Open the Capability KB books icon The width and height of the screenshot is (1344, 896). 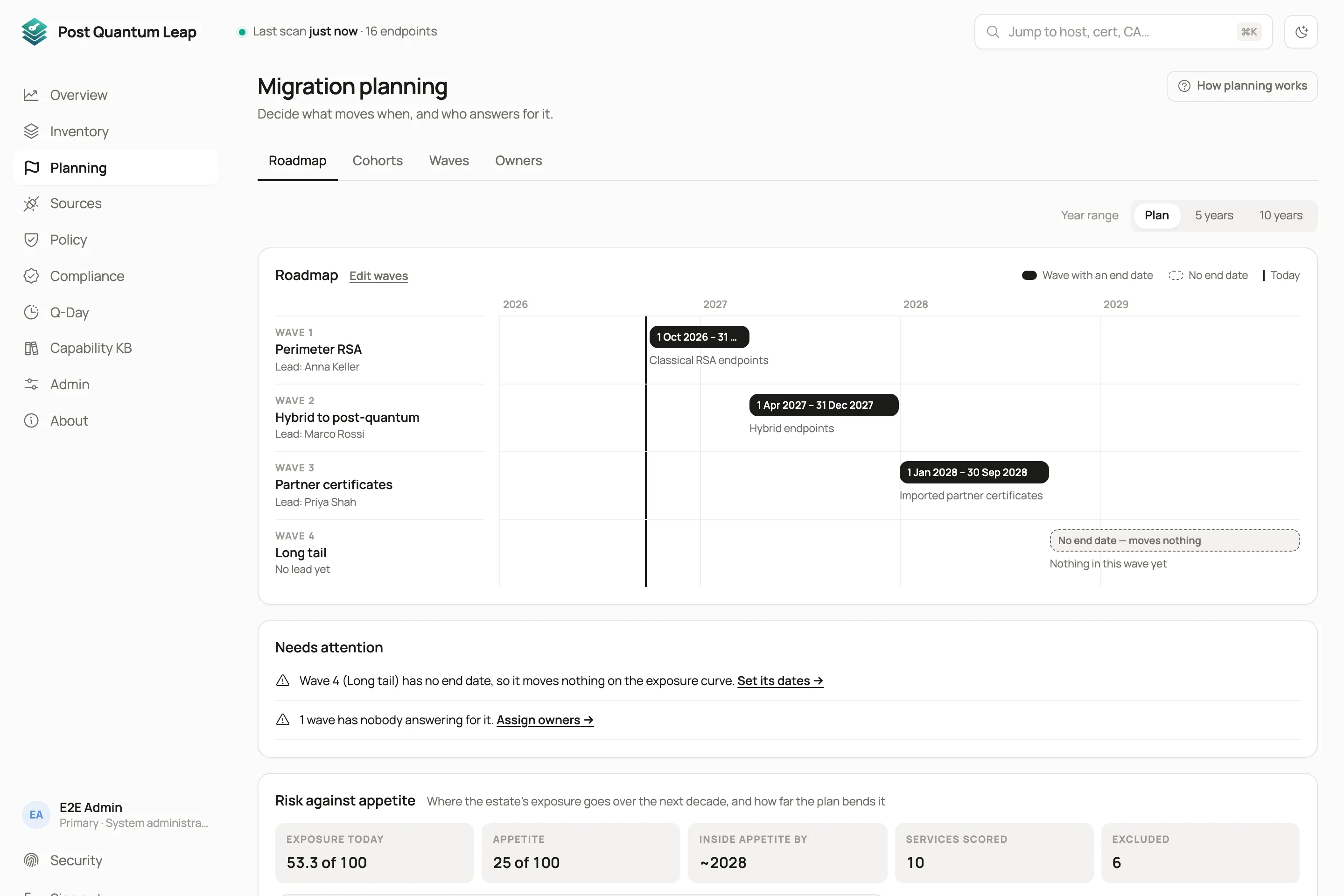click(31, 348)
